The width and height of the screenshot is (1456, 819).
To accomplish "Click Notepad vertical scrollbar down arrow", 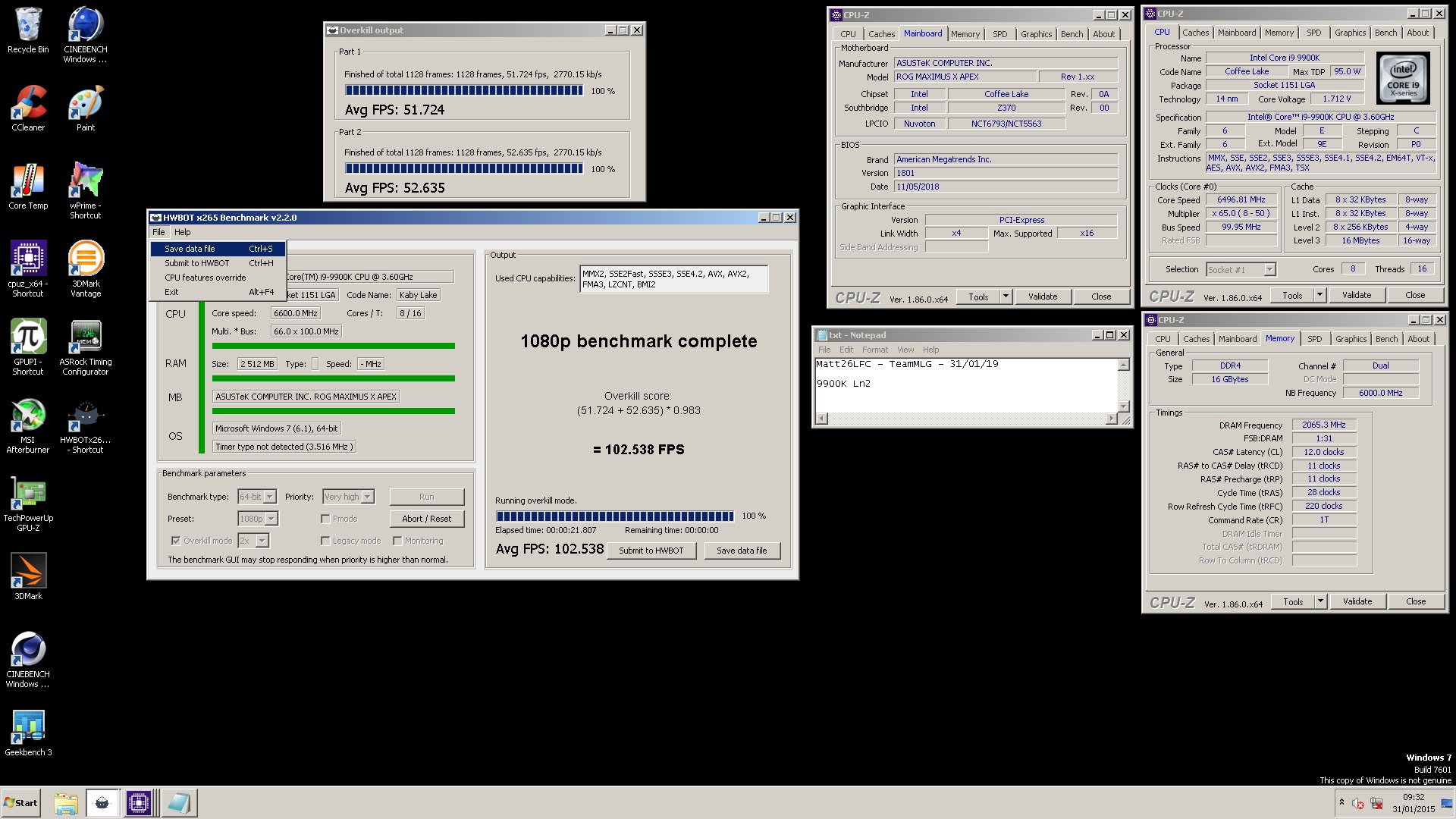I will (1124, 406).
